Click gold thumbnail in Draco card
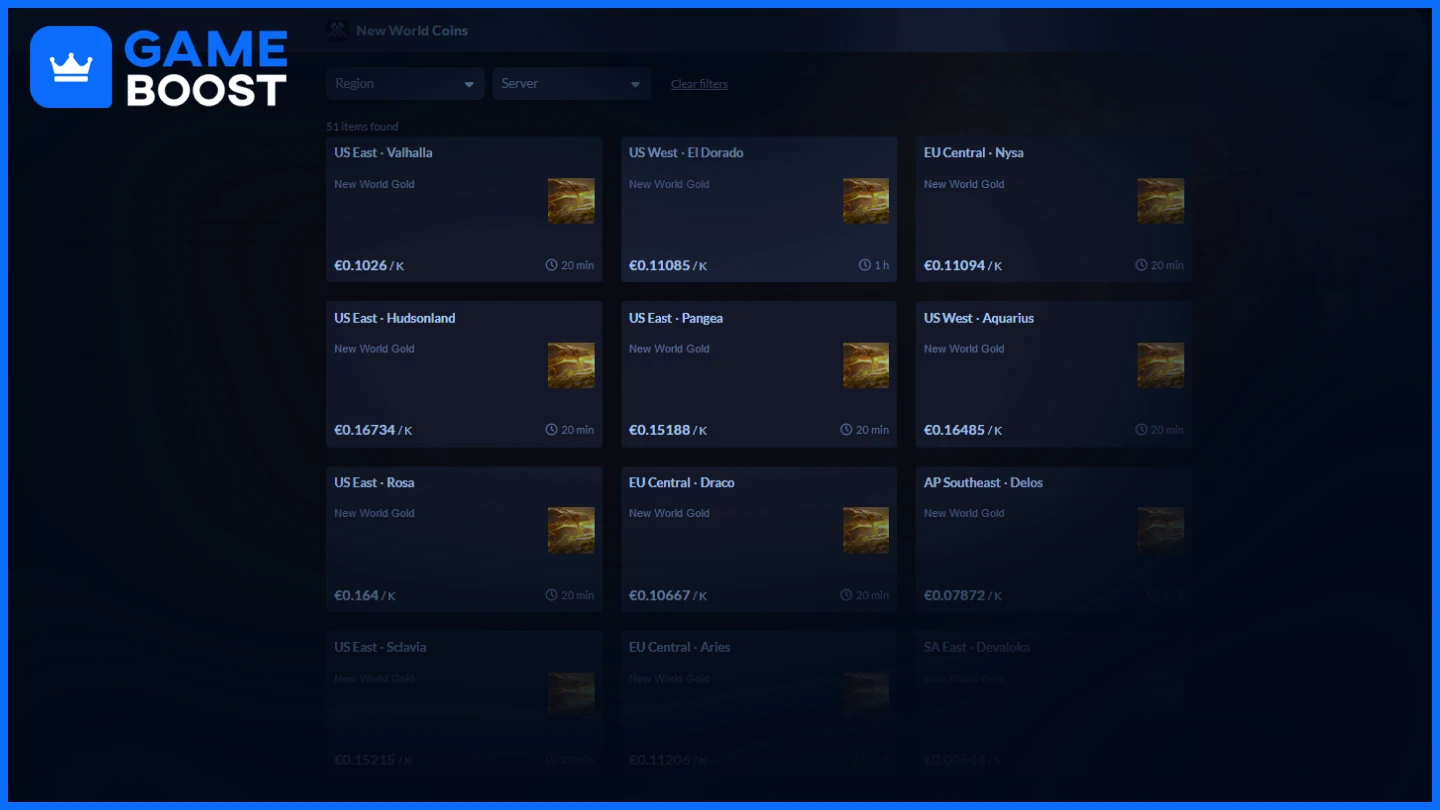 click(866, 530)
